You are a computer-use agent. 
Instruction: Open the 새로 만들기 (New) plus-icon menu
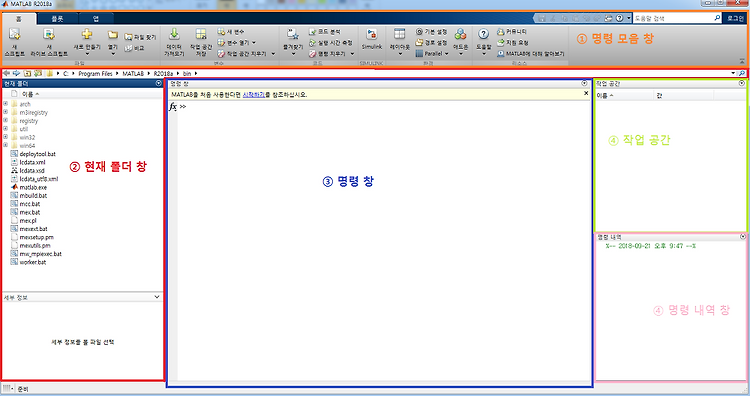87,42
